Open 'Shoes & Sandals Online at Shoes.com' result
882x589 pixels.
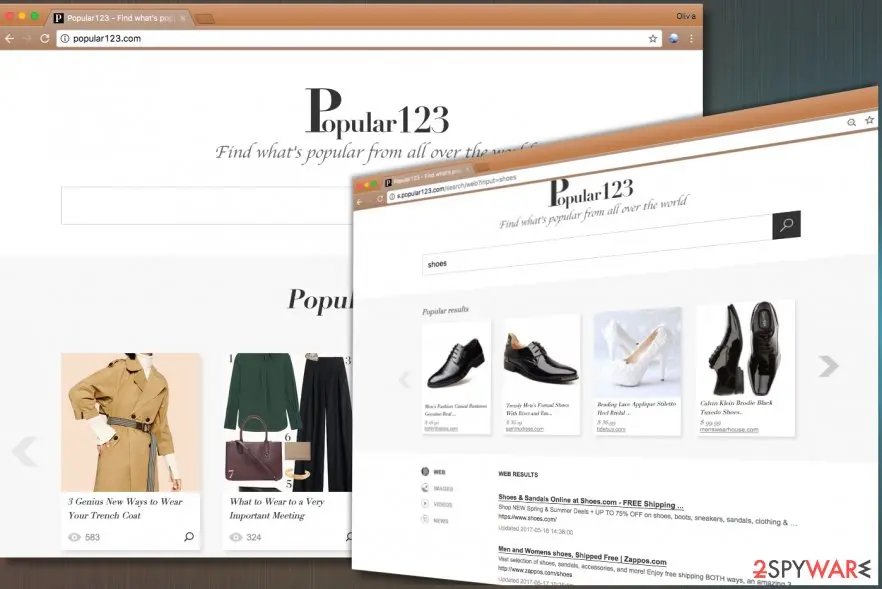591,501
